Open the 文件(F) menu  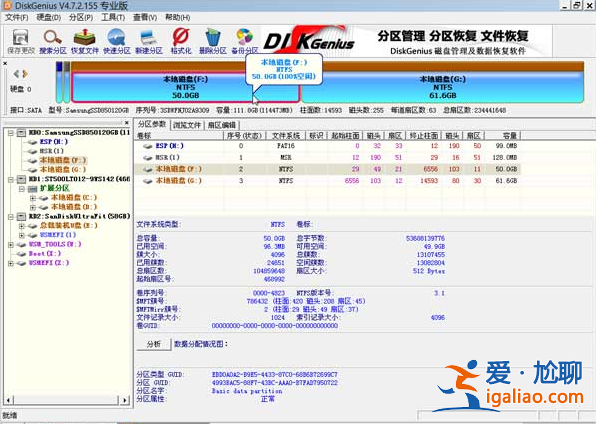tap(16, 17)
